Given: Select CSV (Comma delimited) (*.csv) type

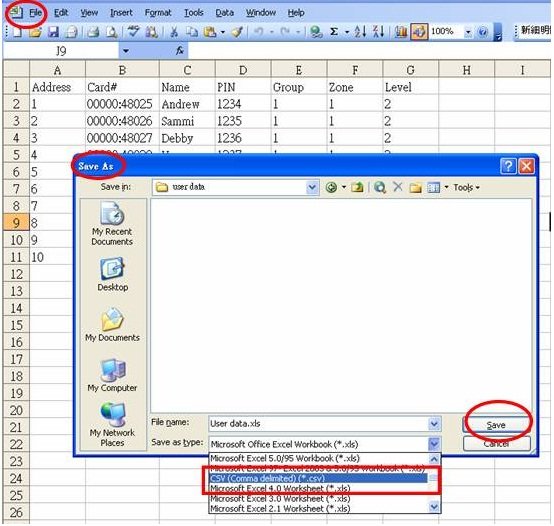Looking at the screenshot, I should click(318, 479).
